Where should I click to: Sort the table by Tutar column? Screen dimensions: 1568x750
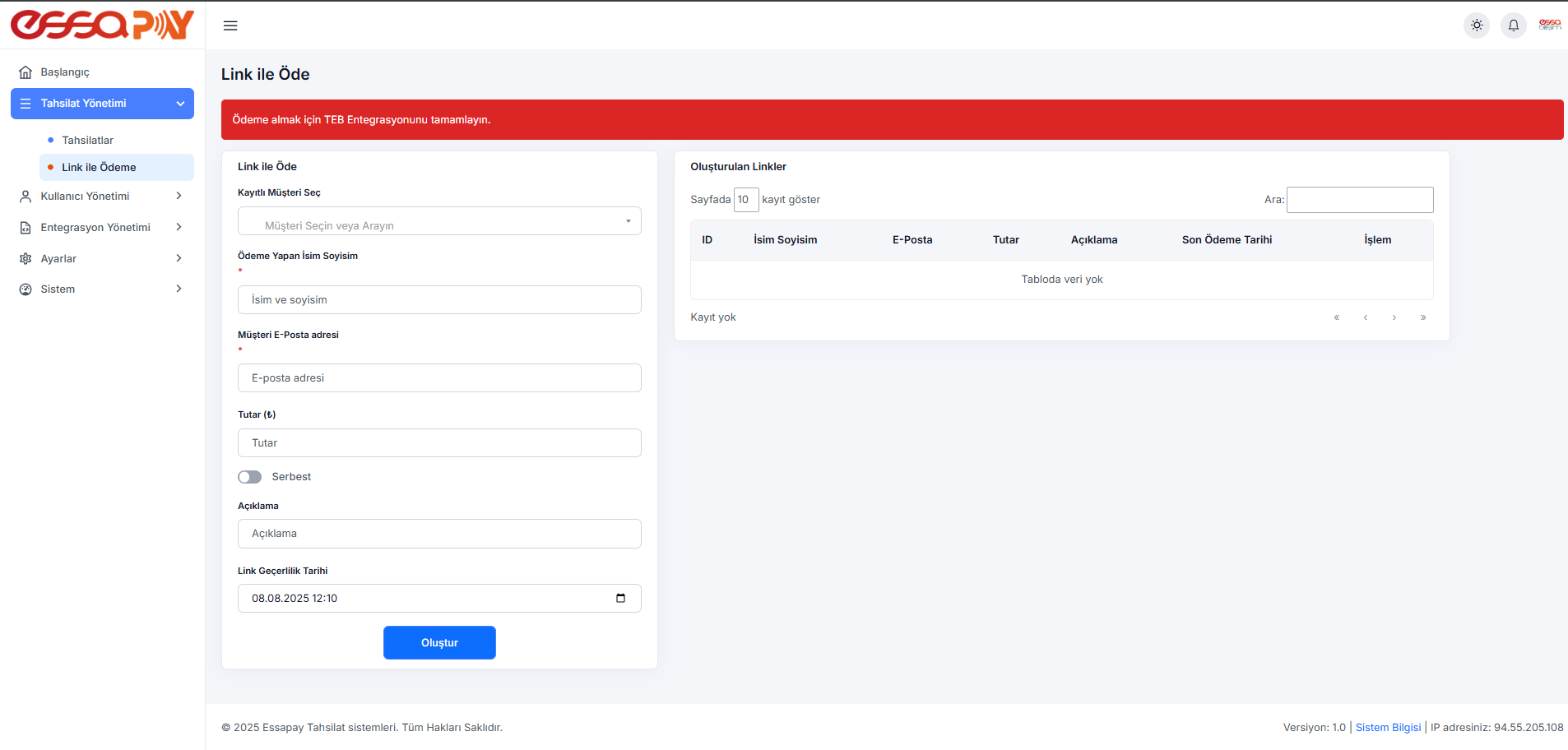point(1005,240)
